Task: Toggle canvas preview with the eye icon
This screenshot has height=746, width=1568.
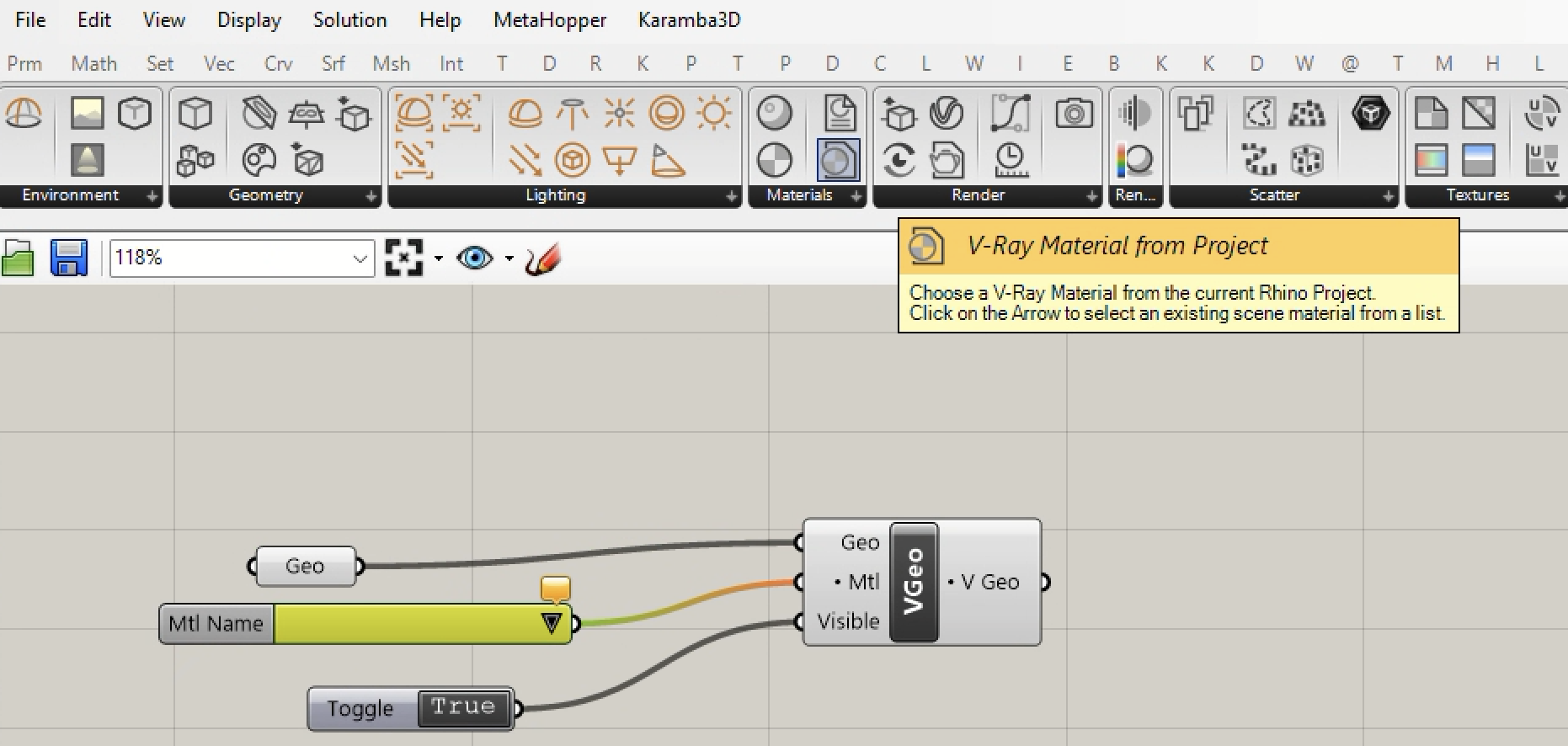Action: (x=475, y=258)
